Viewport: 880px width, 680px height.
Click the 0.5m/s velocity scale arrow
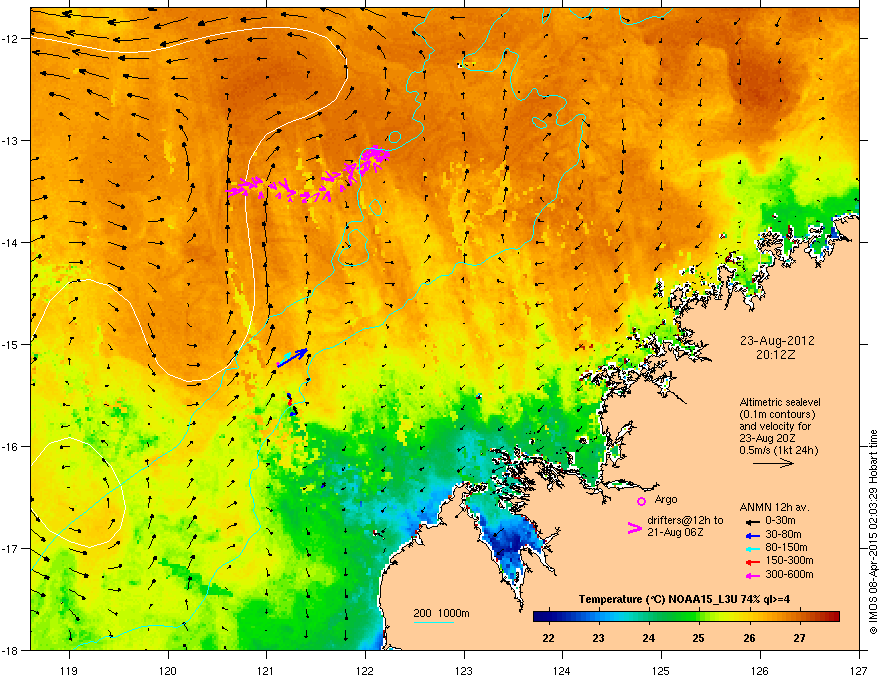773,463
